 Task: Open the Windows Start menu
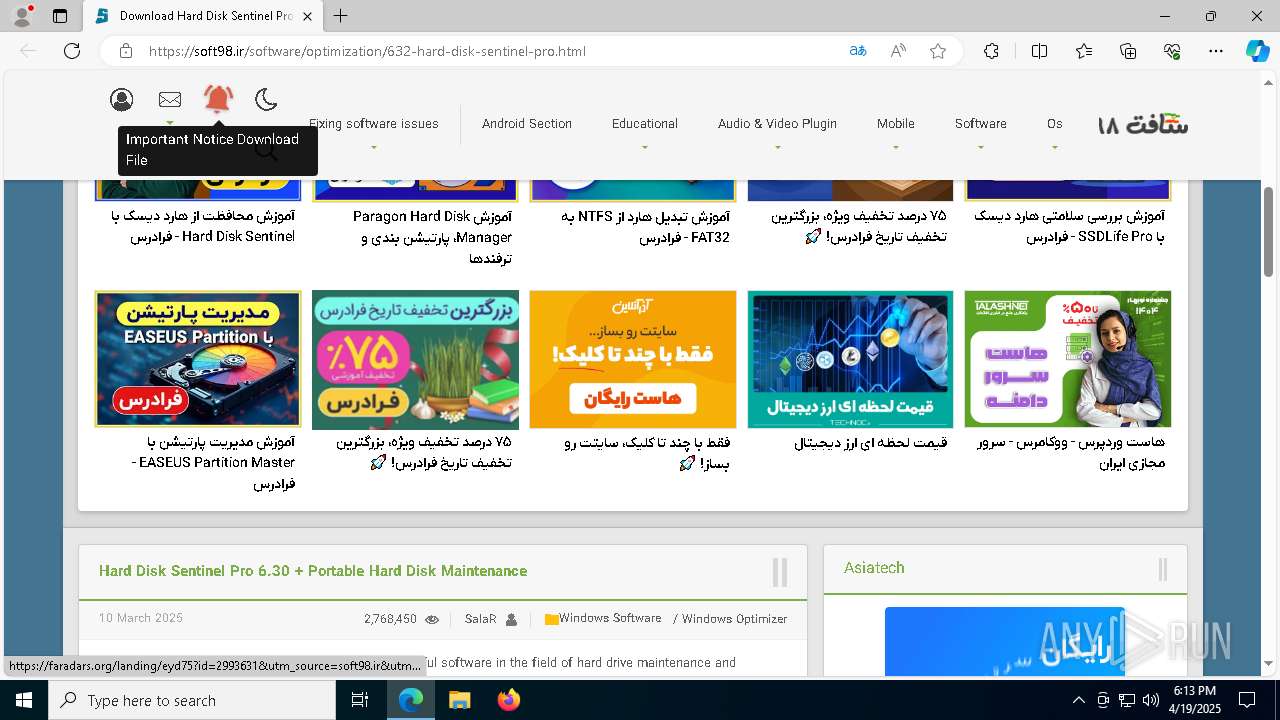[x=24, y=700]
